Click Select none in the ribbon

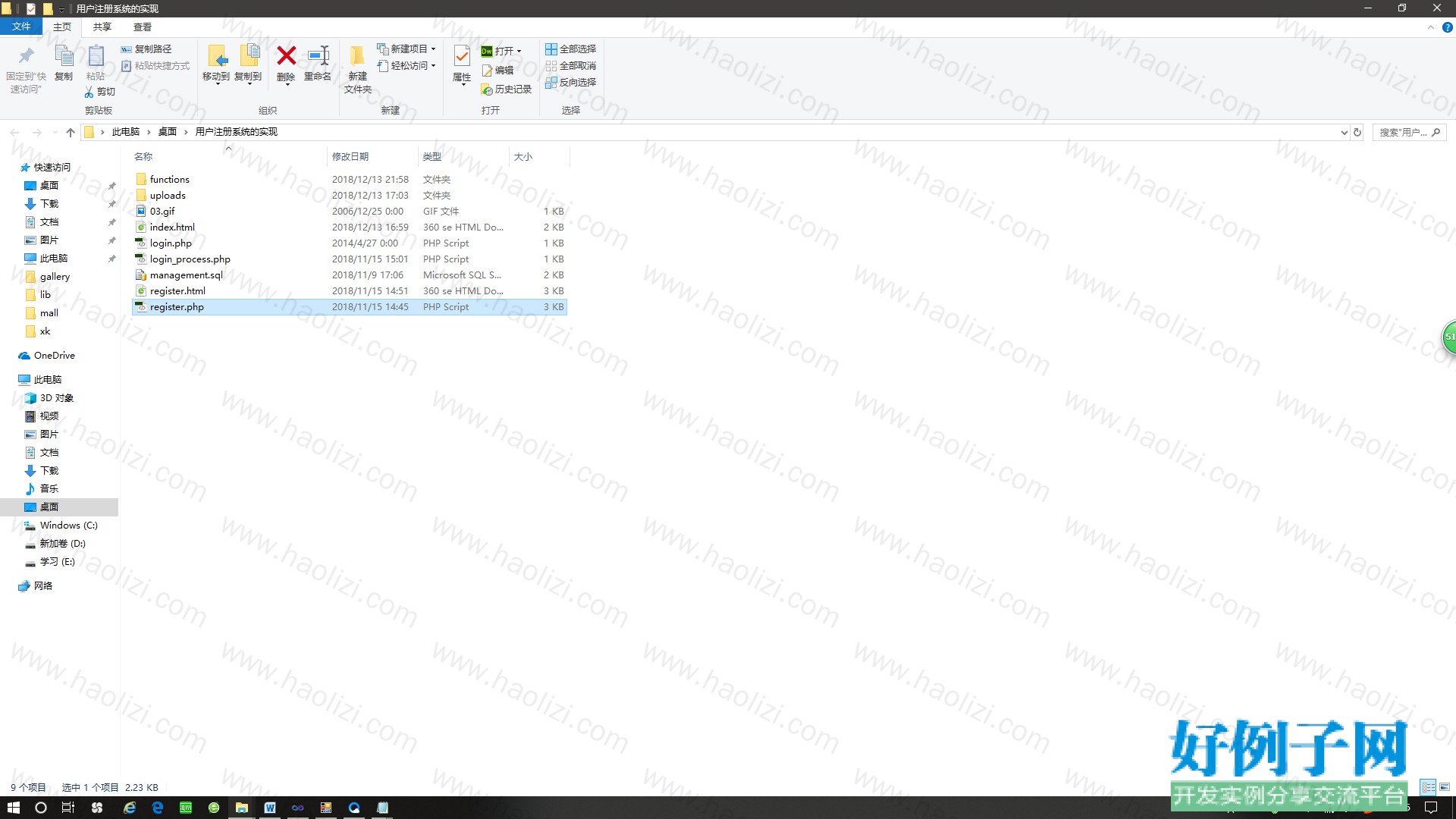pos(571,66)
